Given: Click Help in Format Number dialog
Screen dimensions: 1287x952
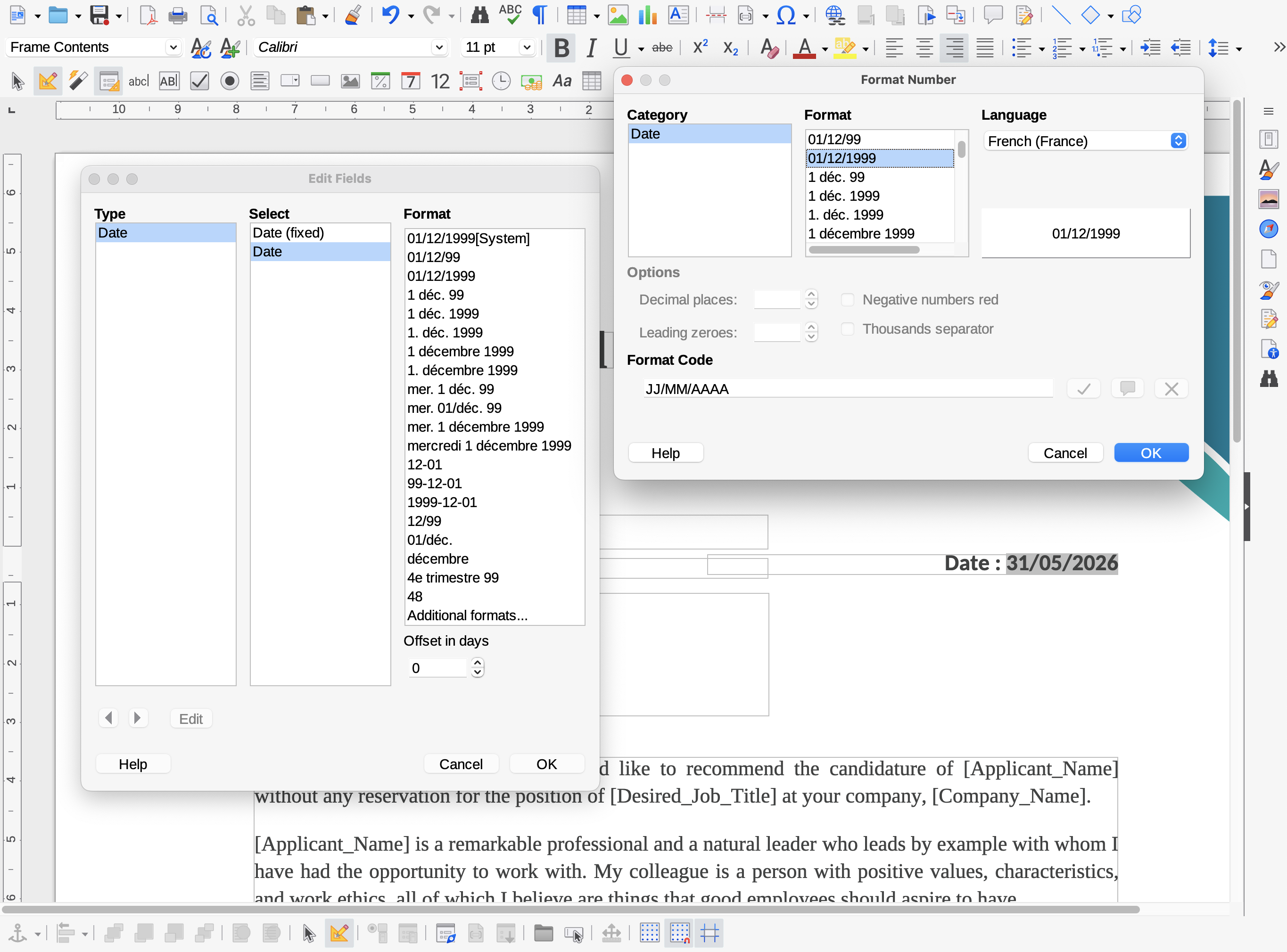Looking at the screenshot, I should tap(666, 453).
